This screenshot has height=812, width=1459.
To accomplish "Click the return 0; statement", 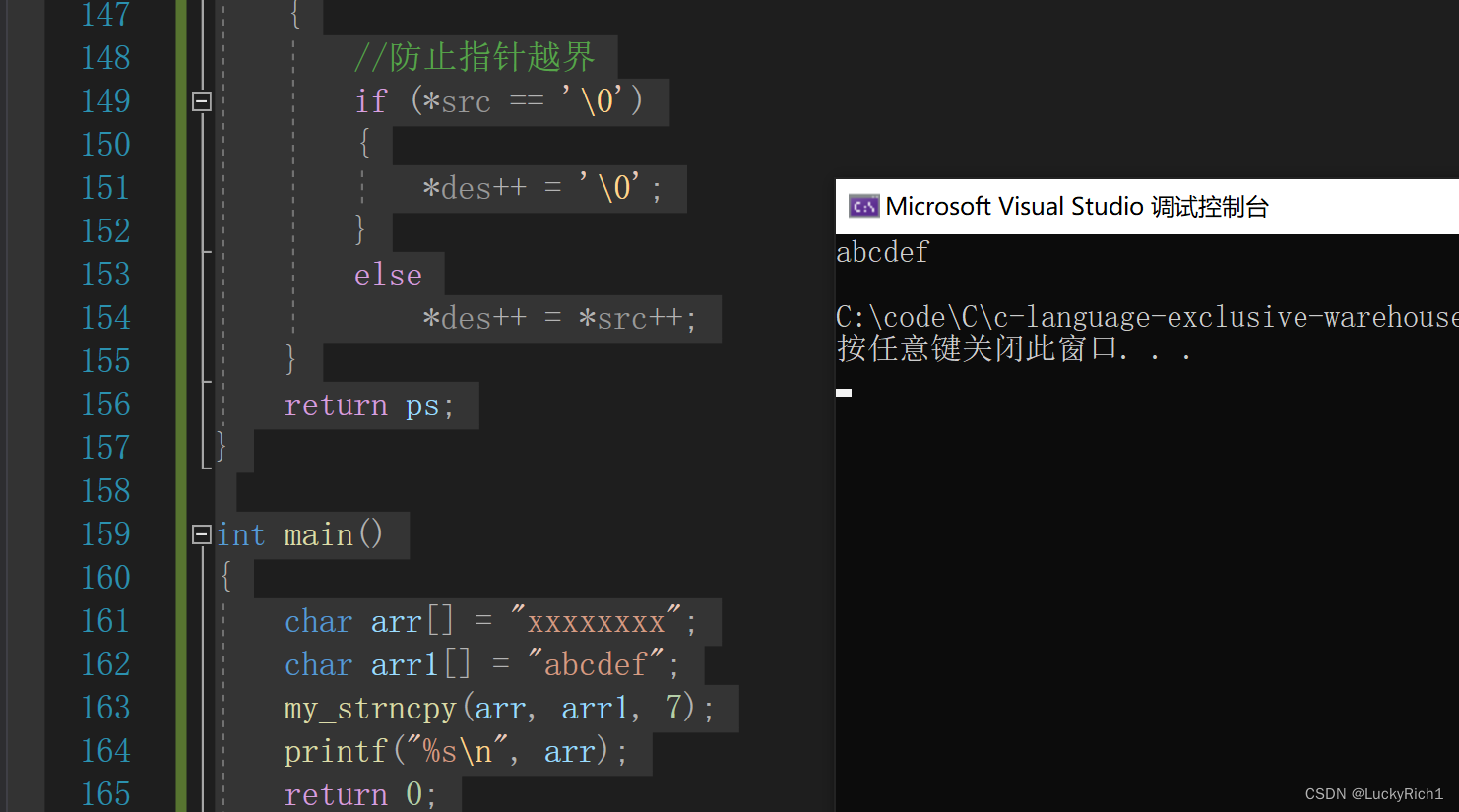I will [x=360, y=794].
